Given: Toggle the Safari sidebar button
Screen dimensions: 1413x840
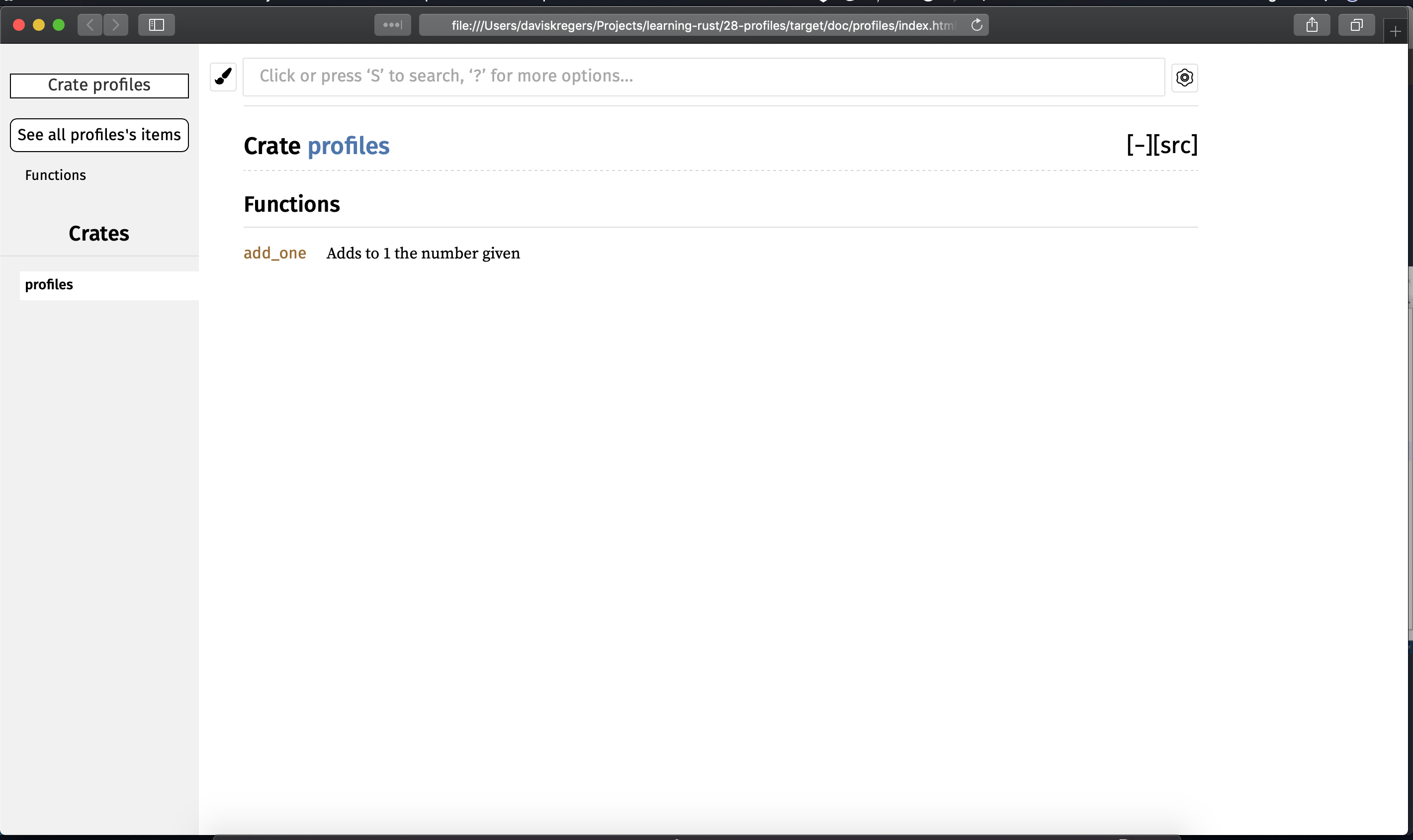Looking at the screenshot, I should pos(156,25).
